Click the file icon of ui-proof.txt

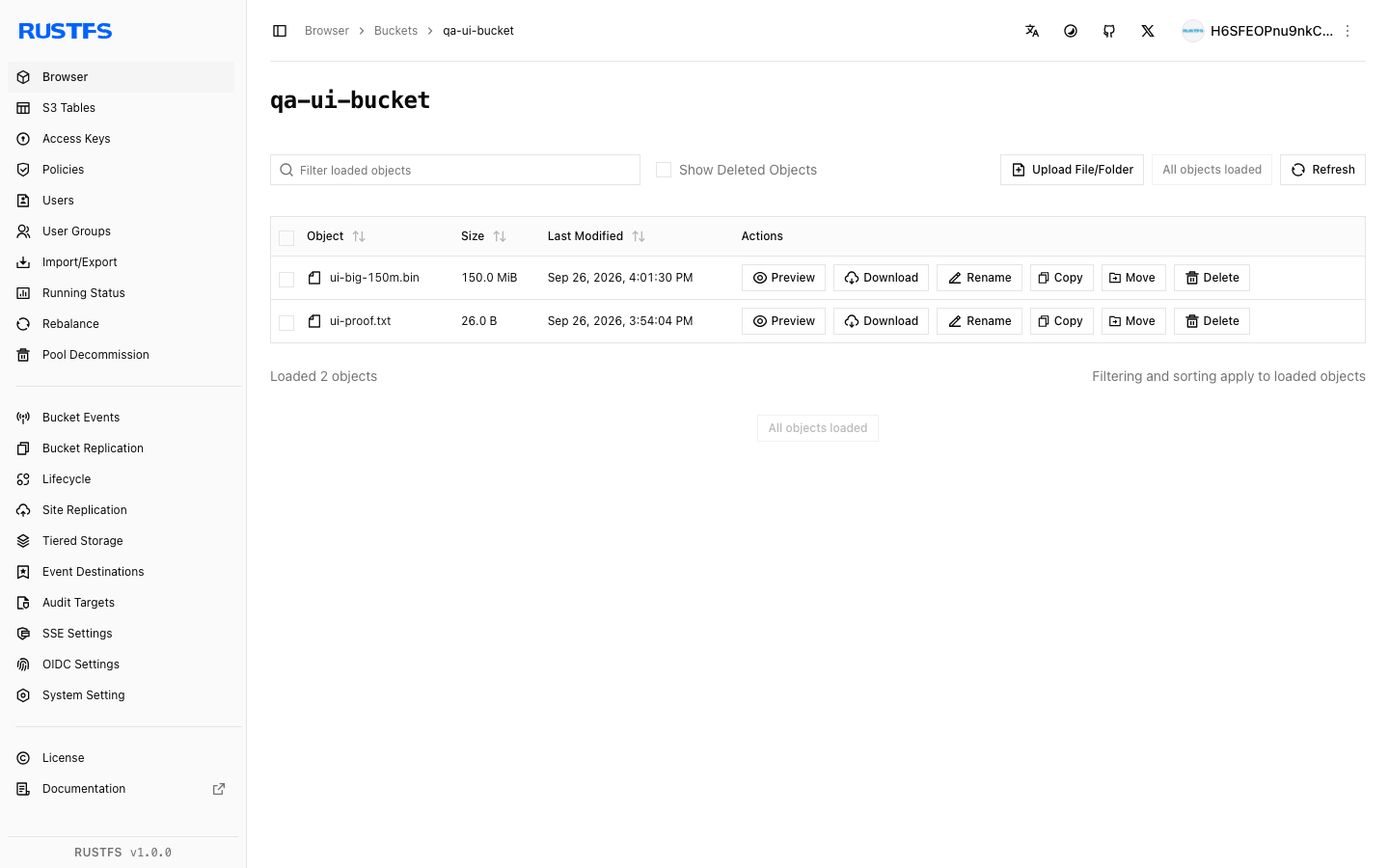pos(314,321)
